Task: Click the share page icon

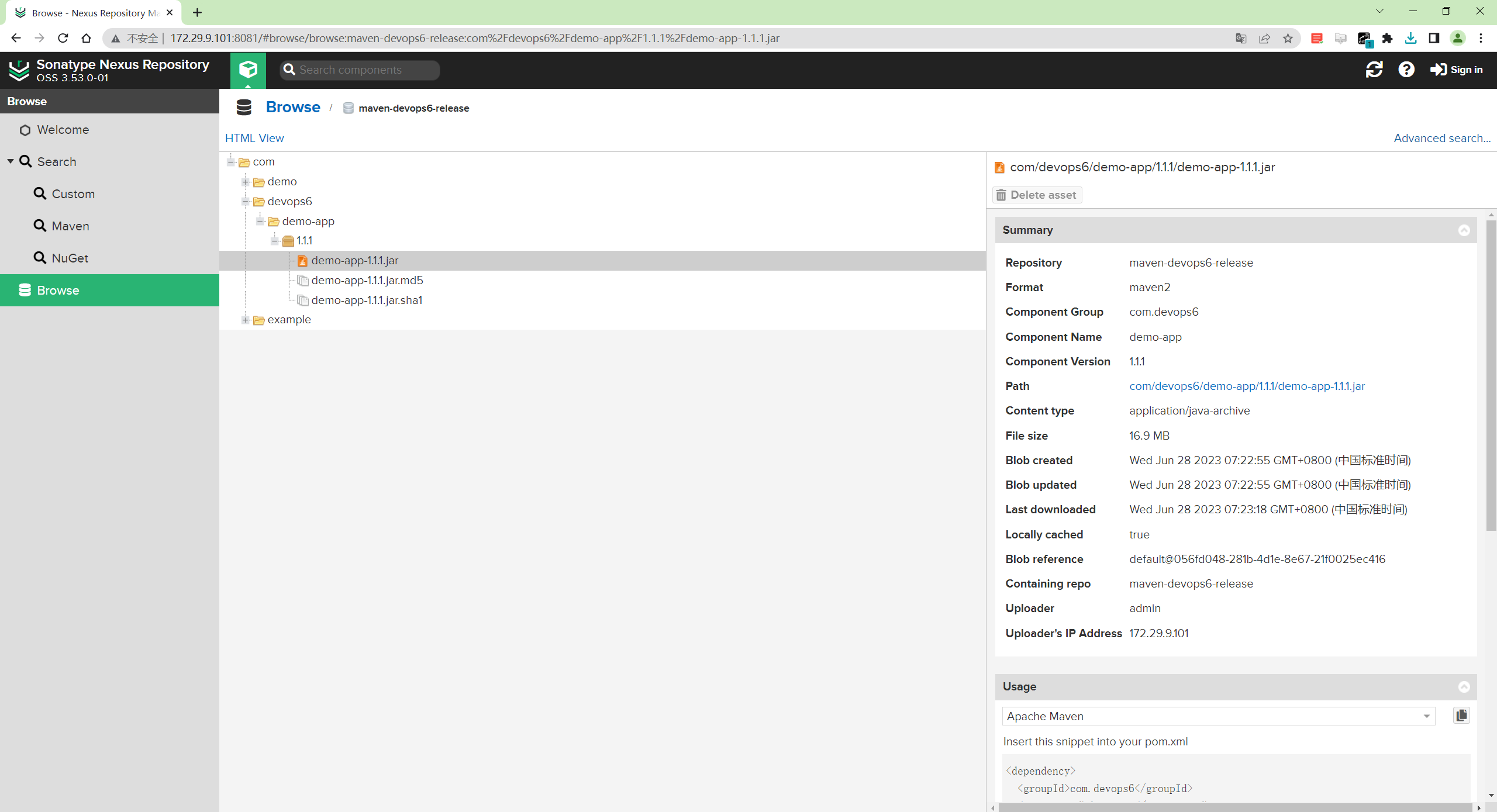Action: tap(1264, 38)
